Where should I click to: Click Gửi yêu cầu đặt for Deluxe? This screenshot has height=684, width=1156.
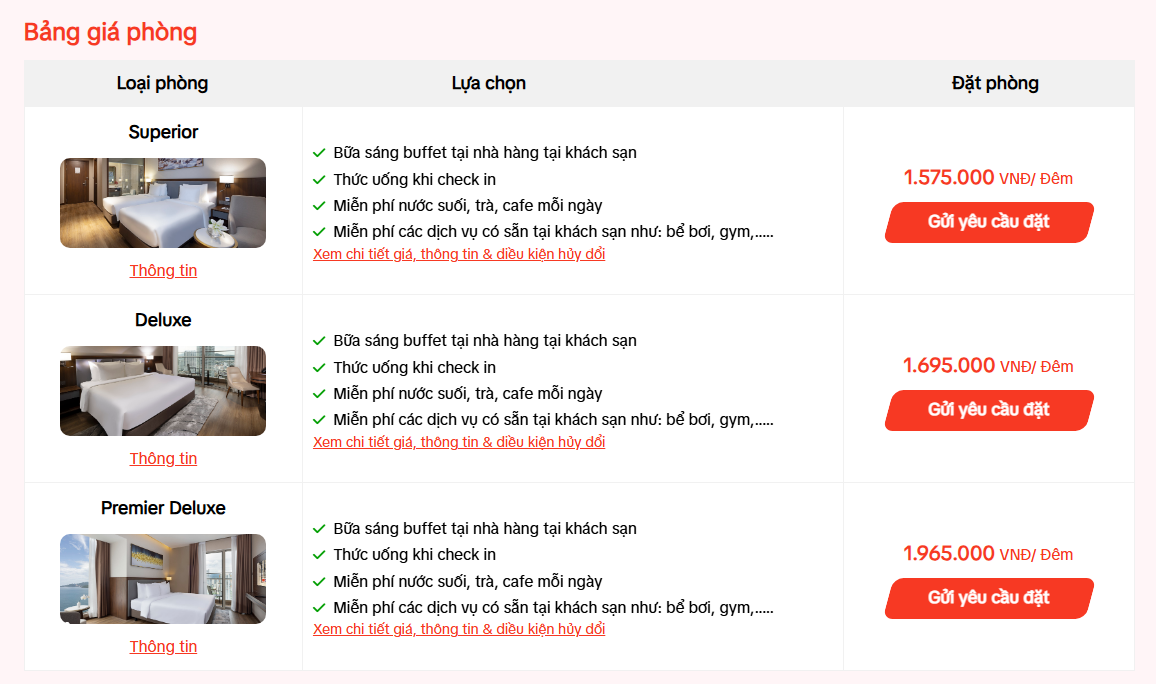pyautogui.click(x=989, y=410)
